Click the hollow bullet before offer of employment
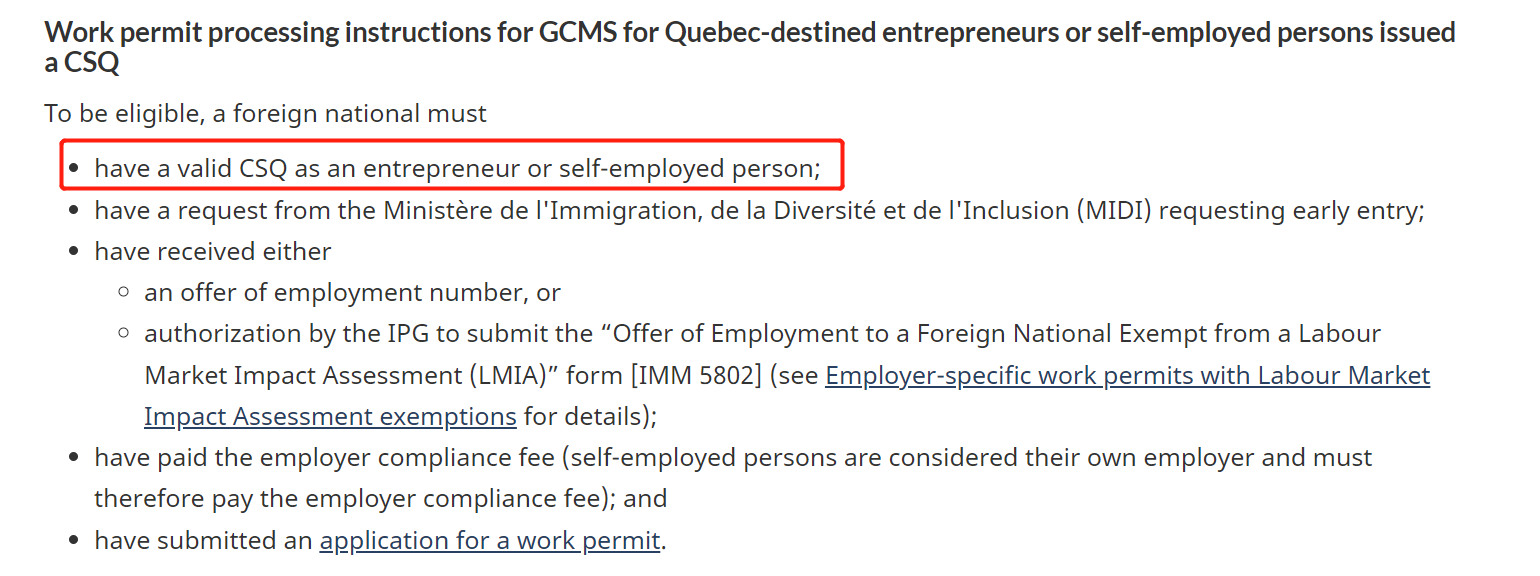The width and height of the screenshot is (1540, 576). tap(123, 293)
